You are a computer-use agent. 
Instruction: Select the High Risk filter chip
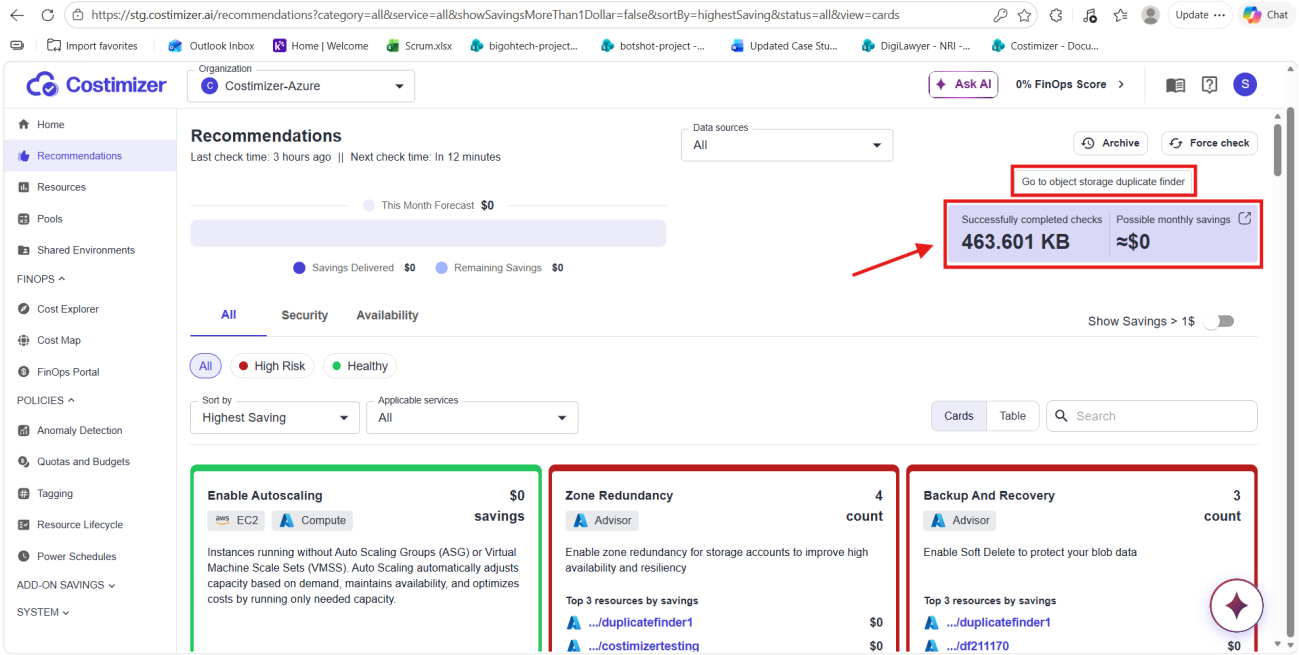[x=273, y=366]
